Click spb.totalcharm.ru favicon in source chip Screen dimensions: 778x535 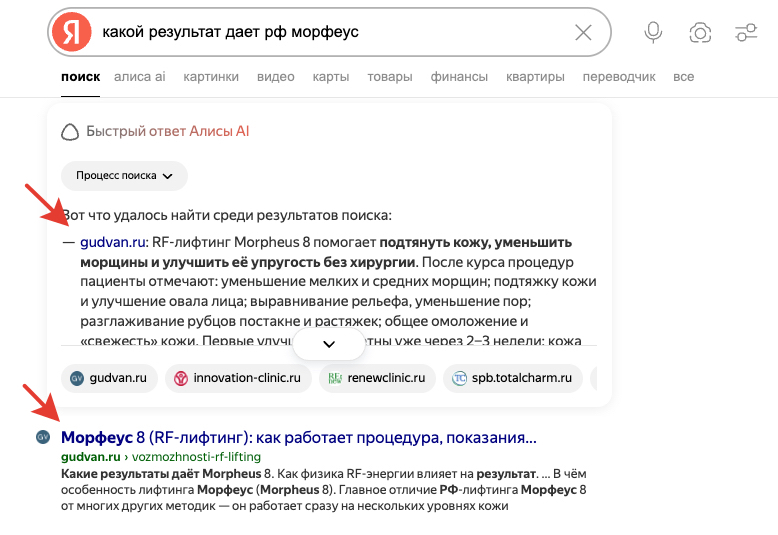(x=459, y=378)
